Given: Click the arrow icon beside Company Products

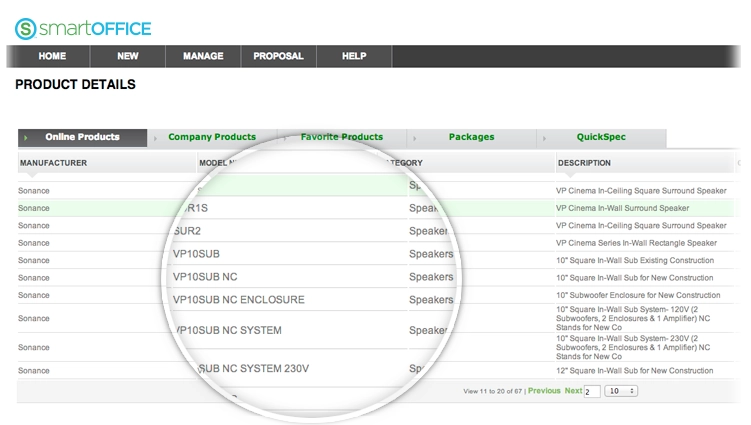Looking at the screenshot, I should [155, 138].
